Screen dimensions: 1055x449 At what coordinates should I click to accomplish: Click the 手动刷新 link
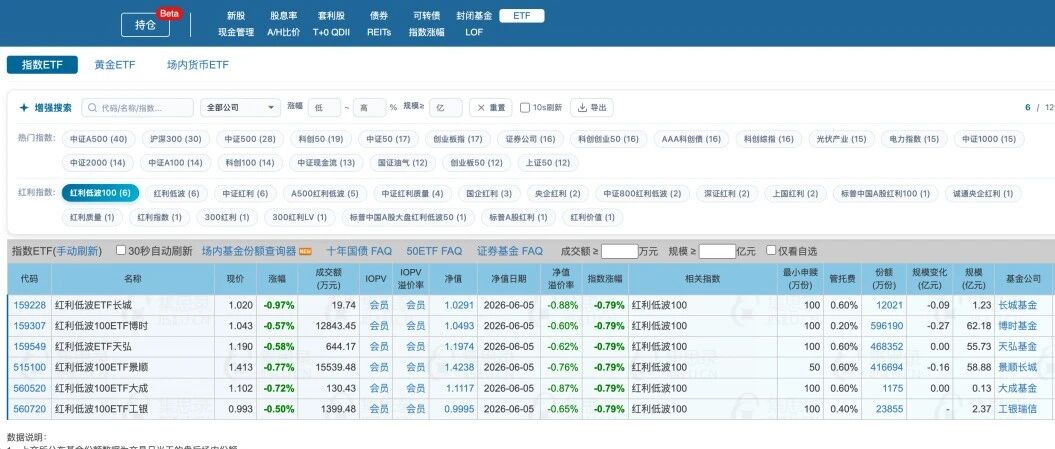tap(77, 251)
